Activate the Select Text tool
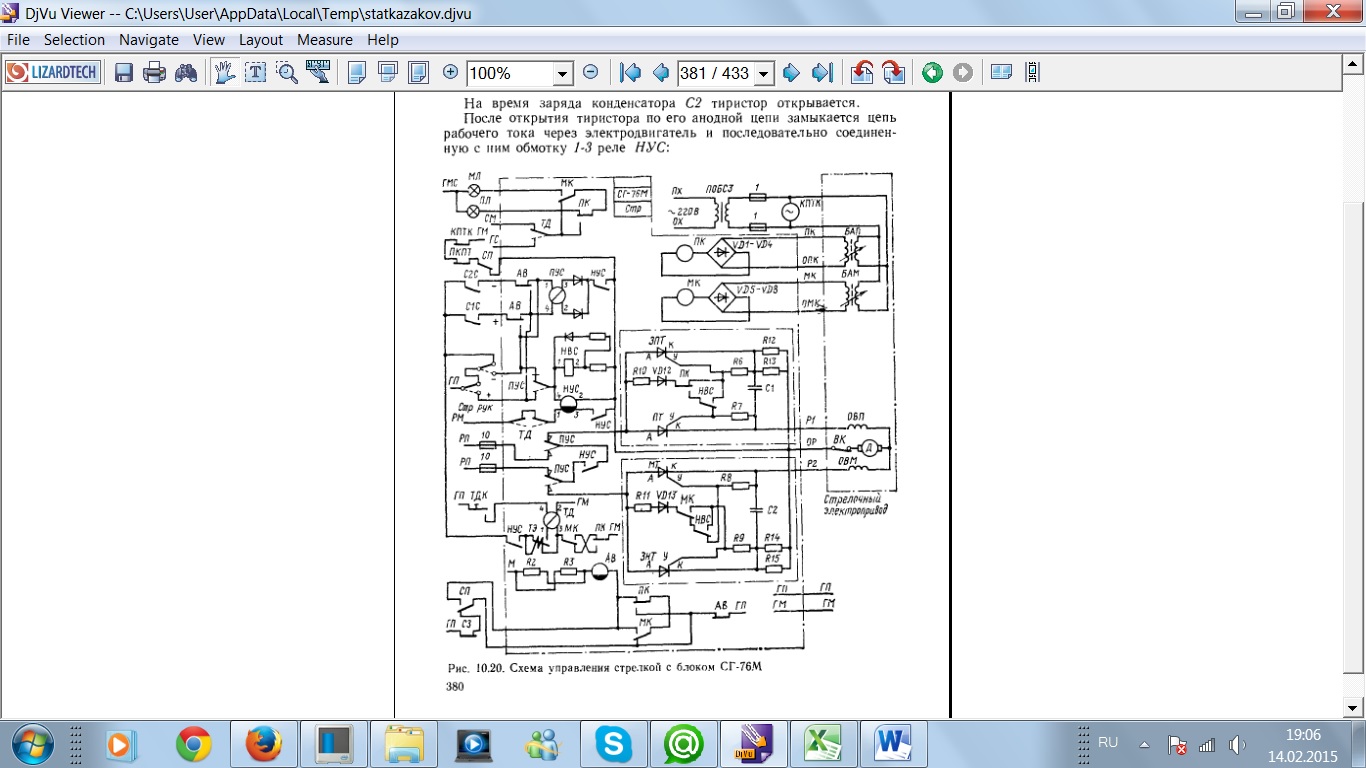The height and width of the screenshot is (768, 1366). coord(256,73)
